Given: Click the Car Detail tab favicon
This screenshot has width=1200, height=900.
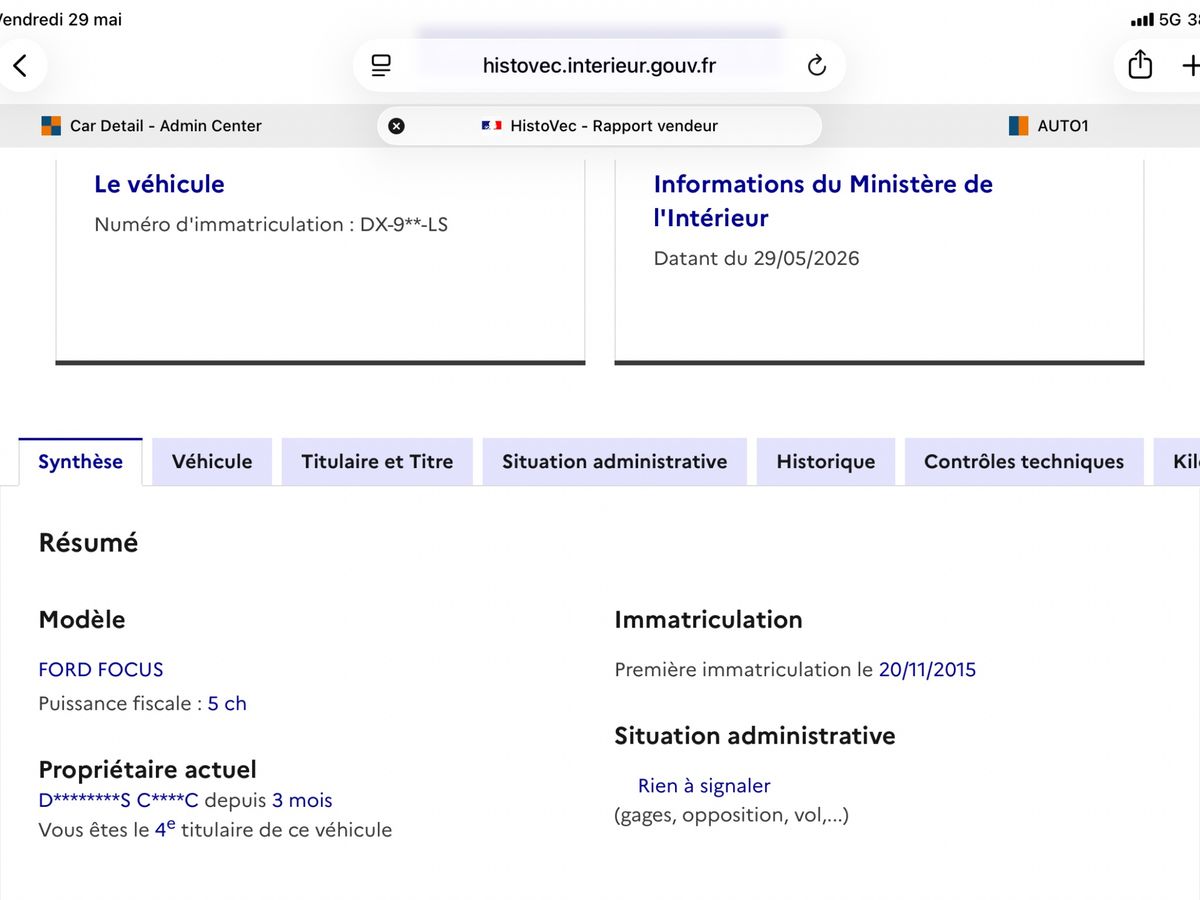Looking at the screenshot, I should tap(51, 126).
